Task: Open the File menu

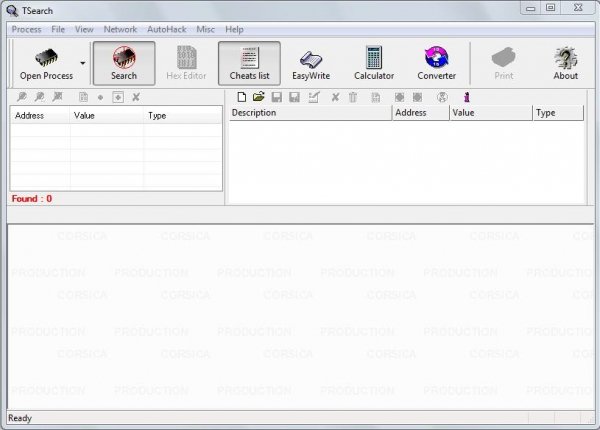Action: click(x=58, y=29)
